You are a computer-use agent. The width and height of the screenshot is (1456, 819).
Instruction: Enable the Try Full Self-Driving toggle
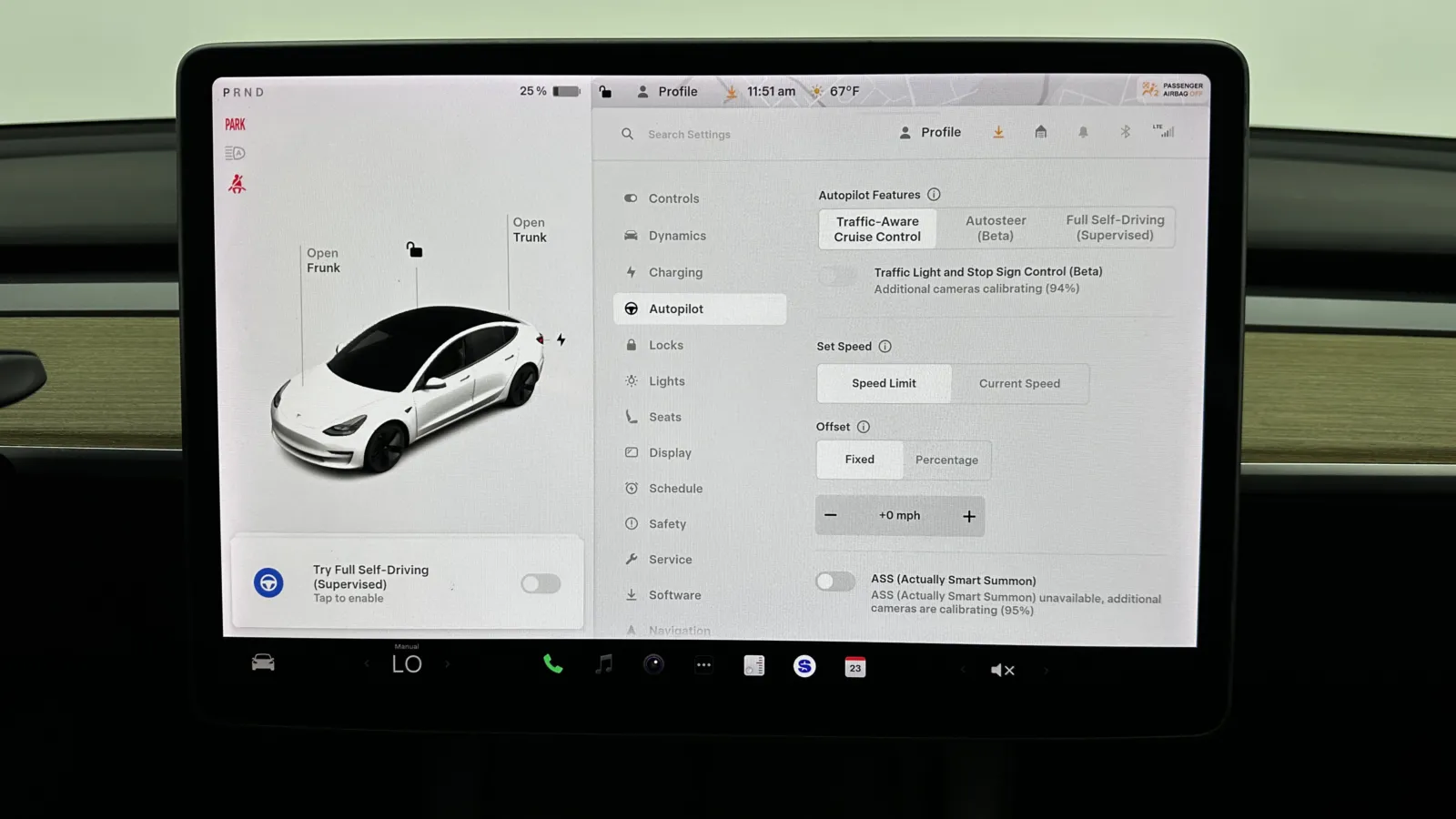coord(541,583)
